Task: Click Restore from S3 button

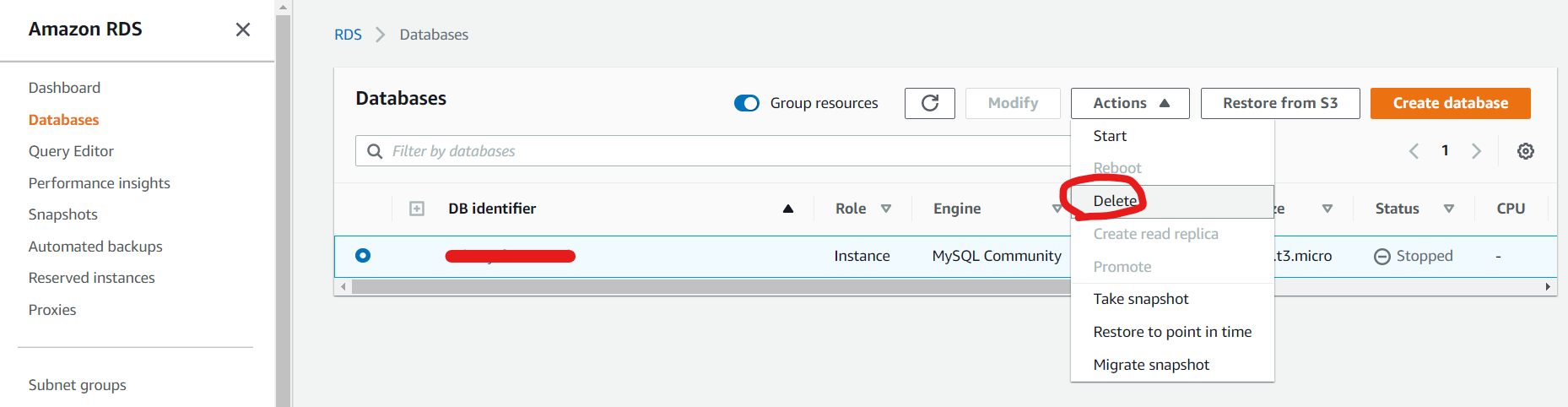Action: (x=1280, y=103)
